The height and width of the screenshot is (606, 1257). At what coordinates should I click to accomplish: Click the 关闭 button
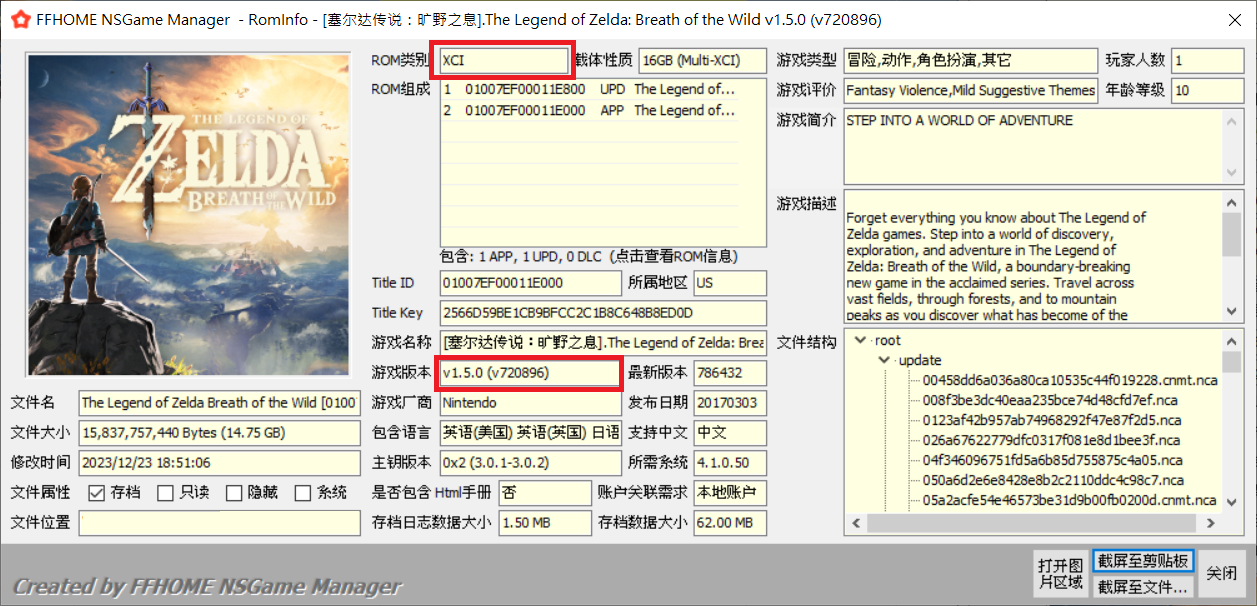tap(1222, 573)
